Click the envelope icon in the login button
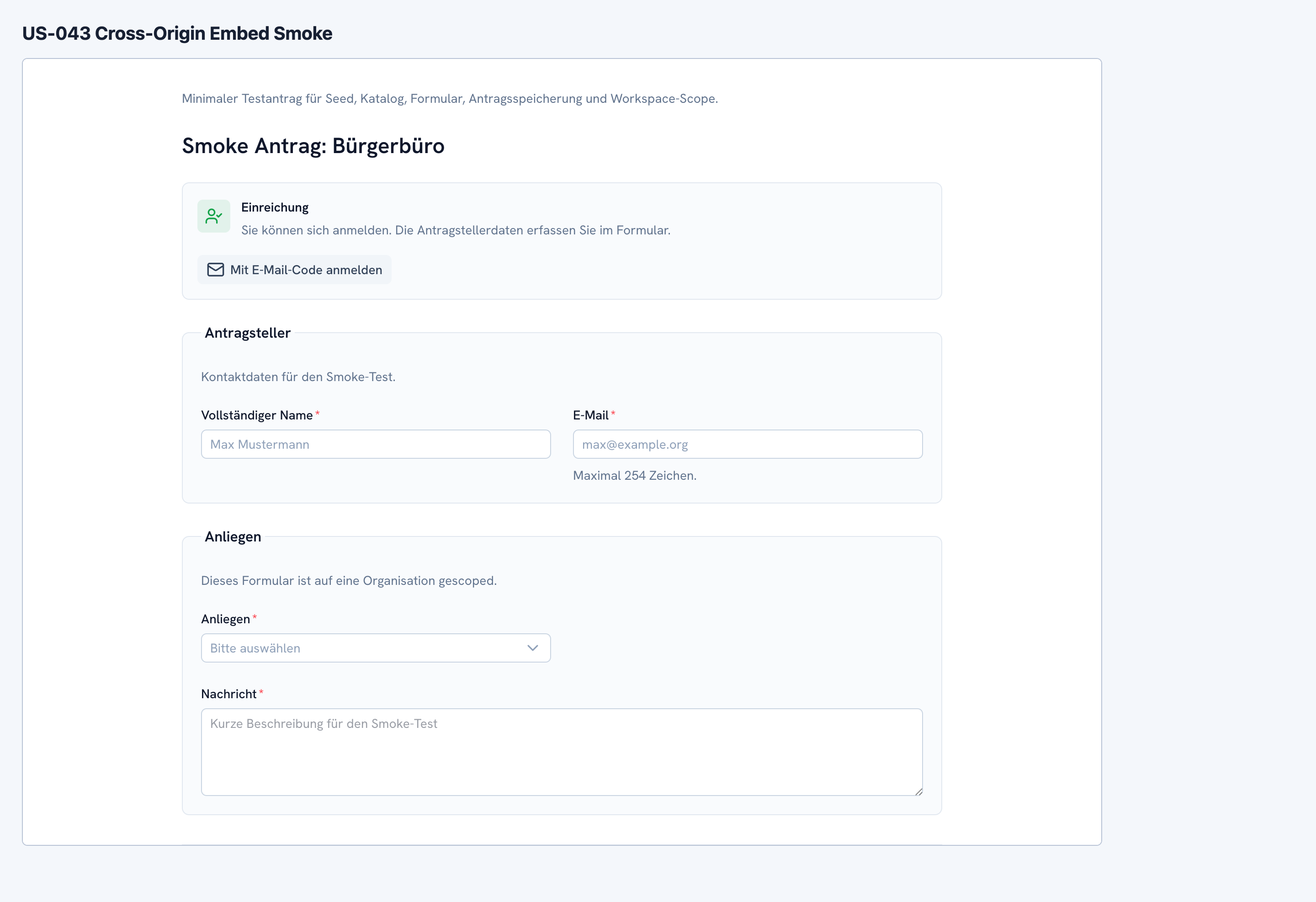The height and width of the screenshot is (902, 1316). point(215,270)
